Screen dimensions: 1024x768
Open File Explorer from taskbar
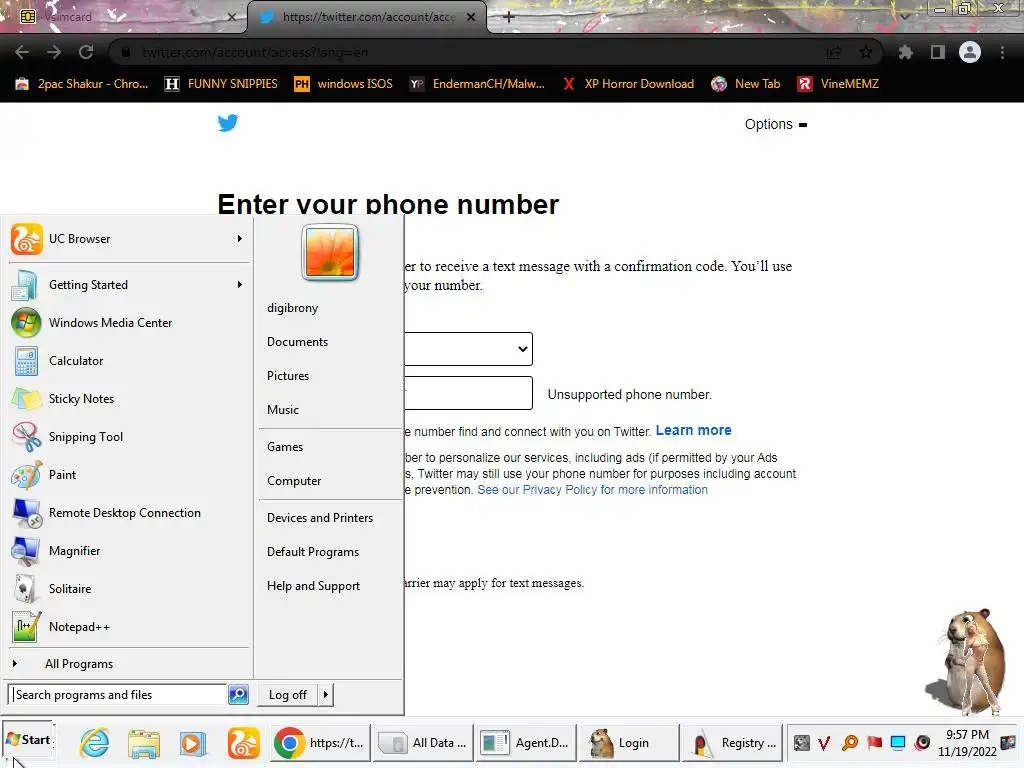click(x=144, y=743)
